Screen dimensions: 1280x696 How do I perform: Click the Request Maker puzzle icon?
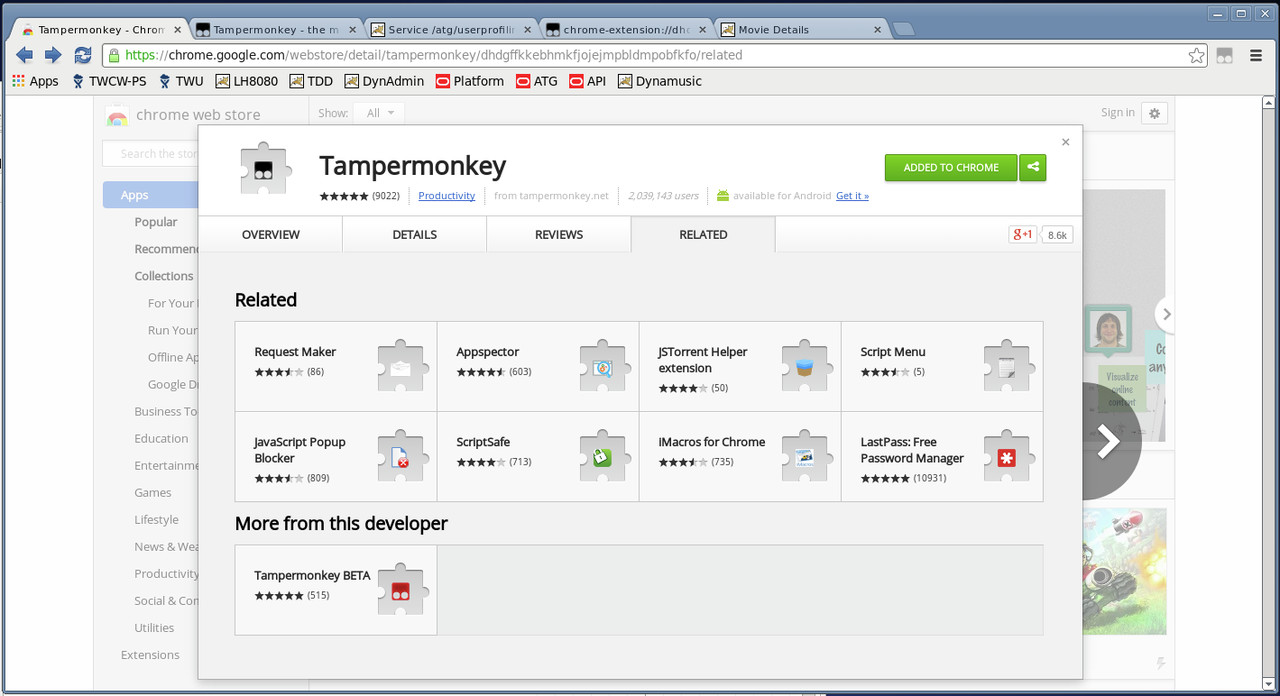coord(404,366)
